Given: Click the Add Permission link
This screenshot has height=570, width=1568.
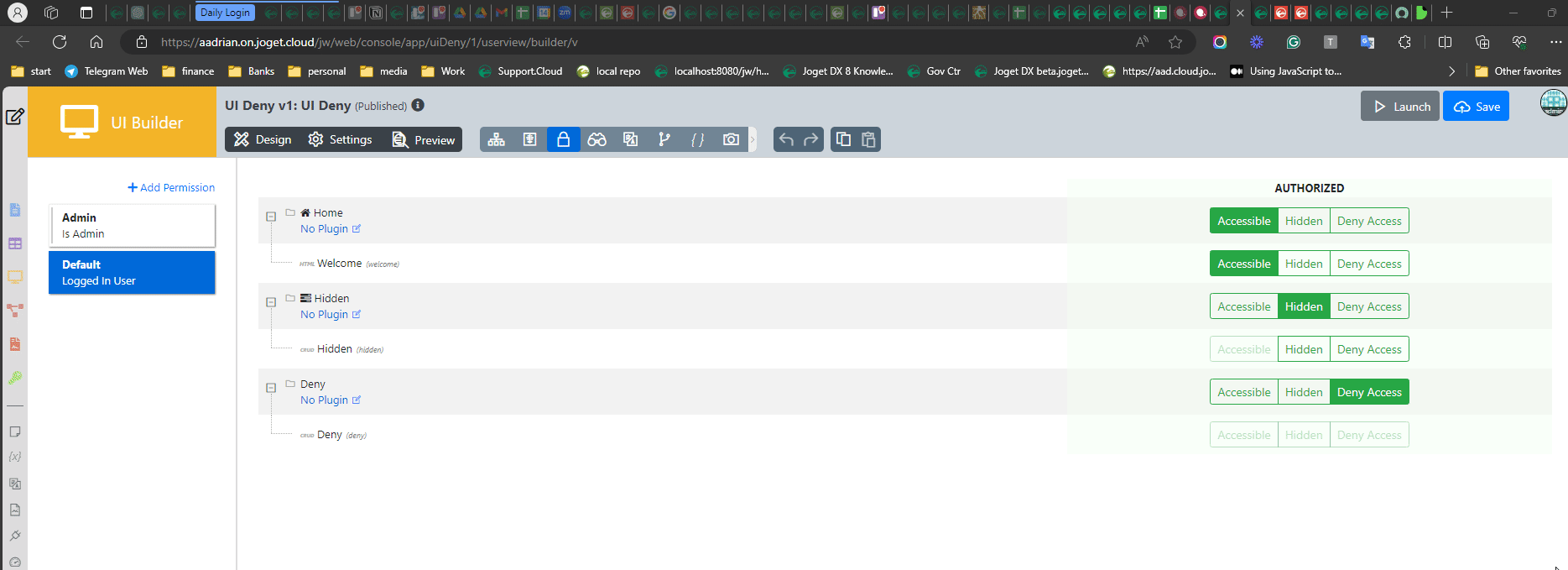Looking at the screenshot, I should coord(171,187).
